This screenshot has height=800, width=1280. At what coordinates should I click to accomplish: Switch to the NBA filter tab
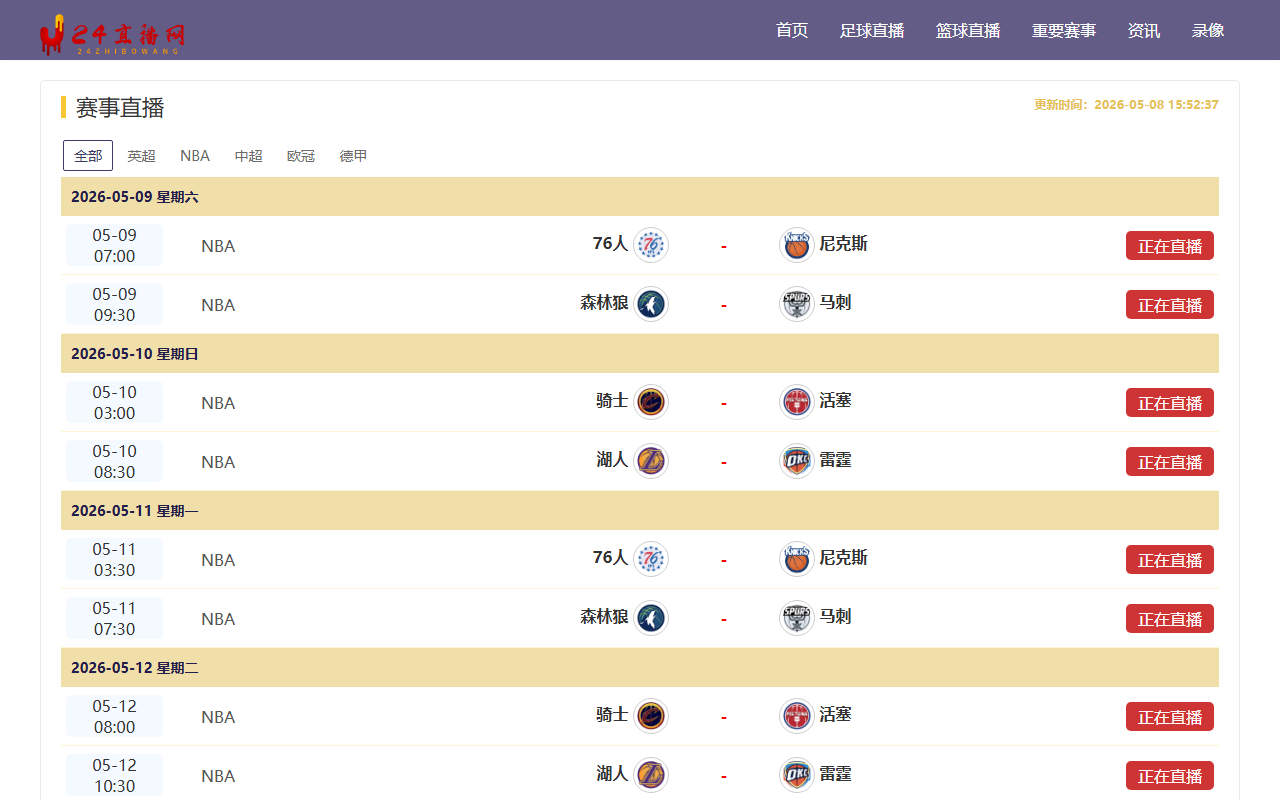[x=195, y=156]
